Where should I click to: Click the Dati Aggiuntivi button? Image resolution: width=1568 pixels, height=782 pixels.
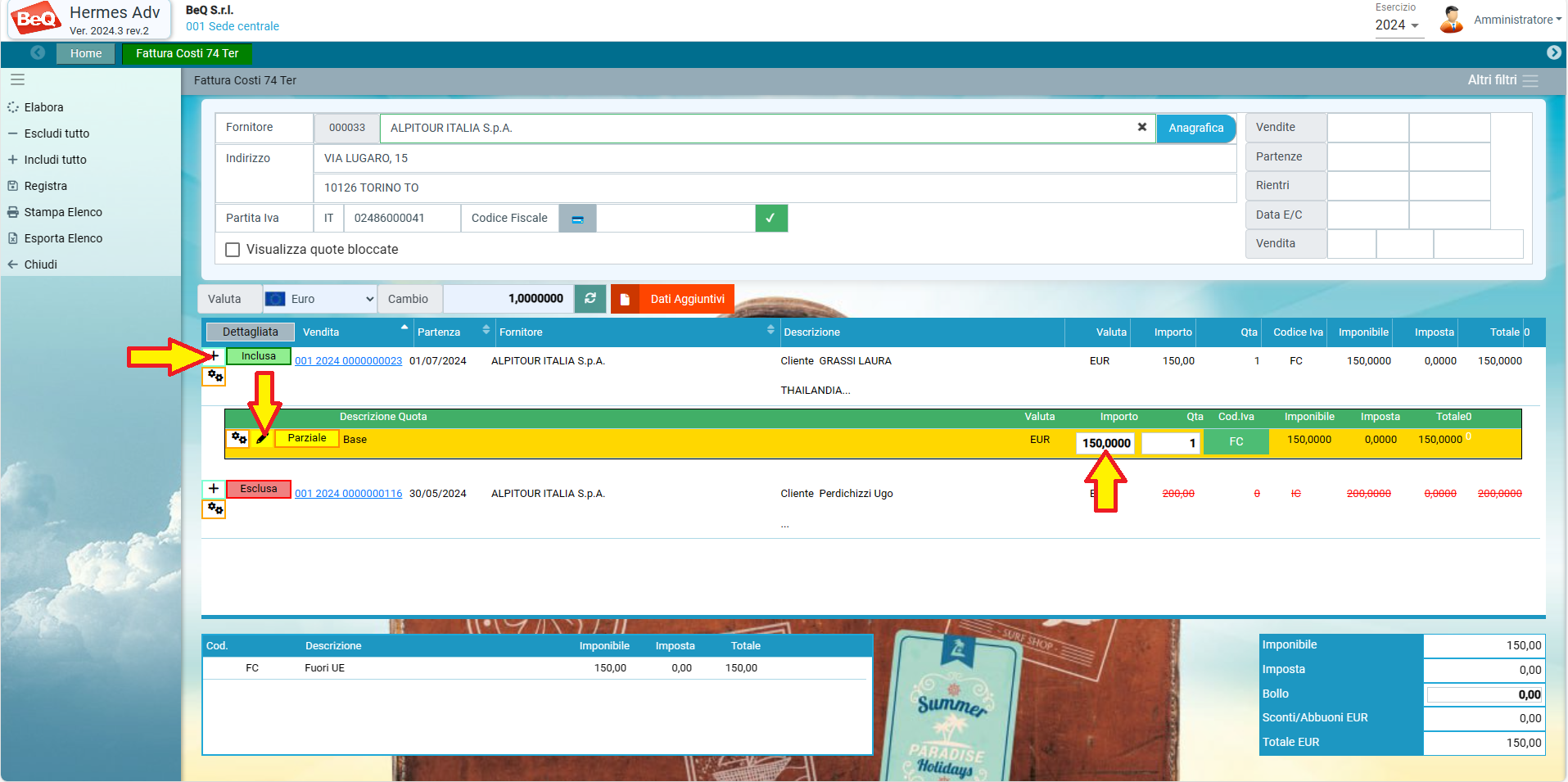687,299
